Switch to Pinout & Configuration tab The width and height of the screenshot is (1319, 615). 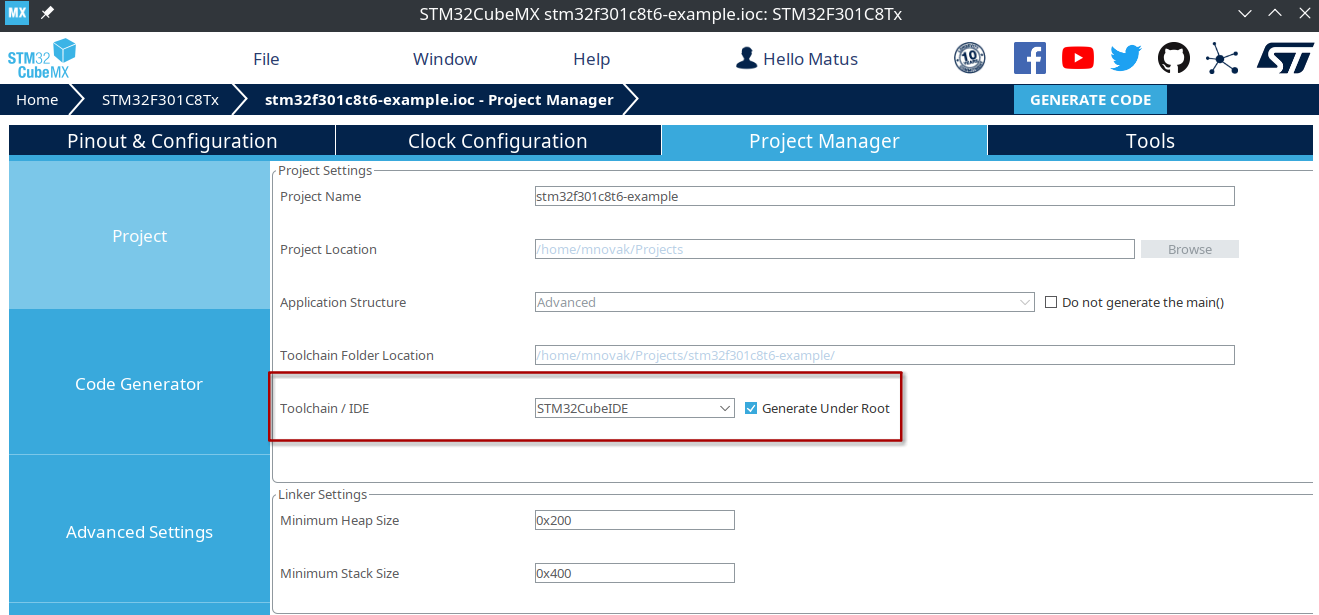[x=172, y=141]
